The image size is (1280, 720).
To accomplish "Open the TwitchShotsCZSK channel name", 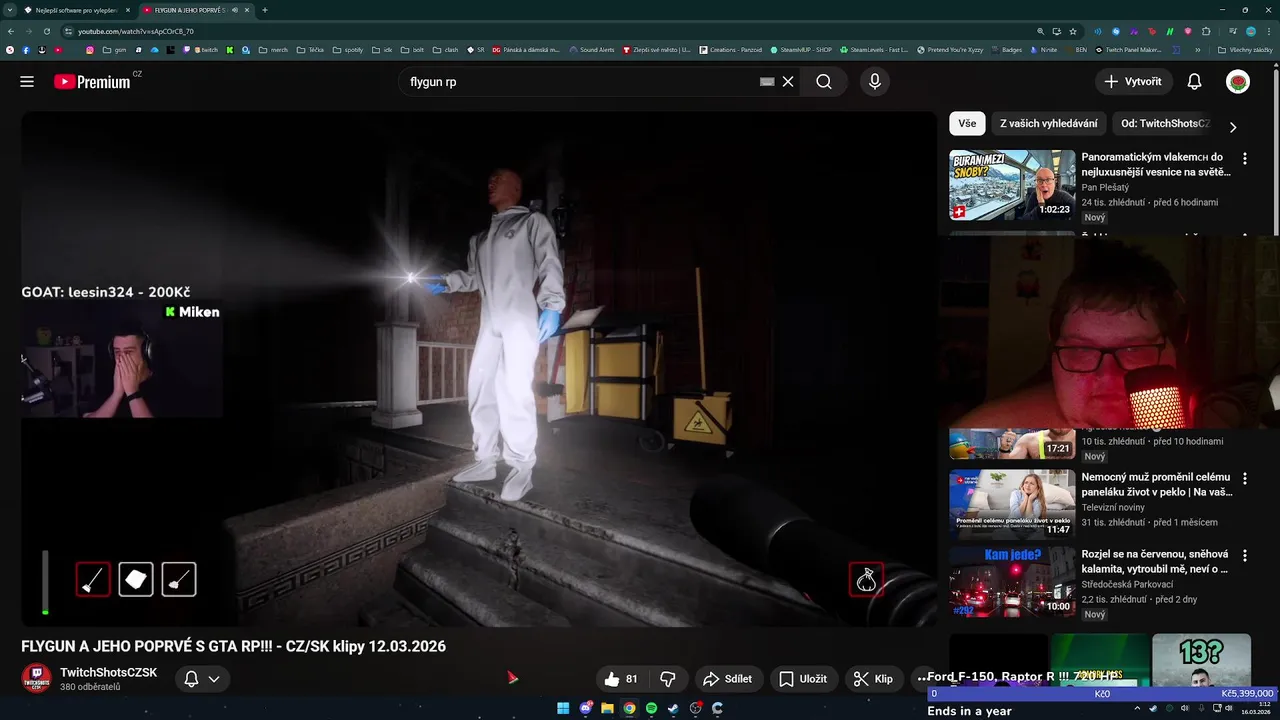I will coord(108,673).
